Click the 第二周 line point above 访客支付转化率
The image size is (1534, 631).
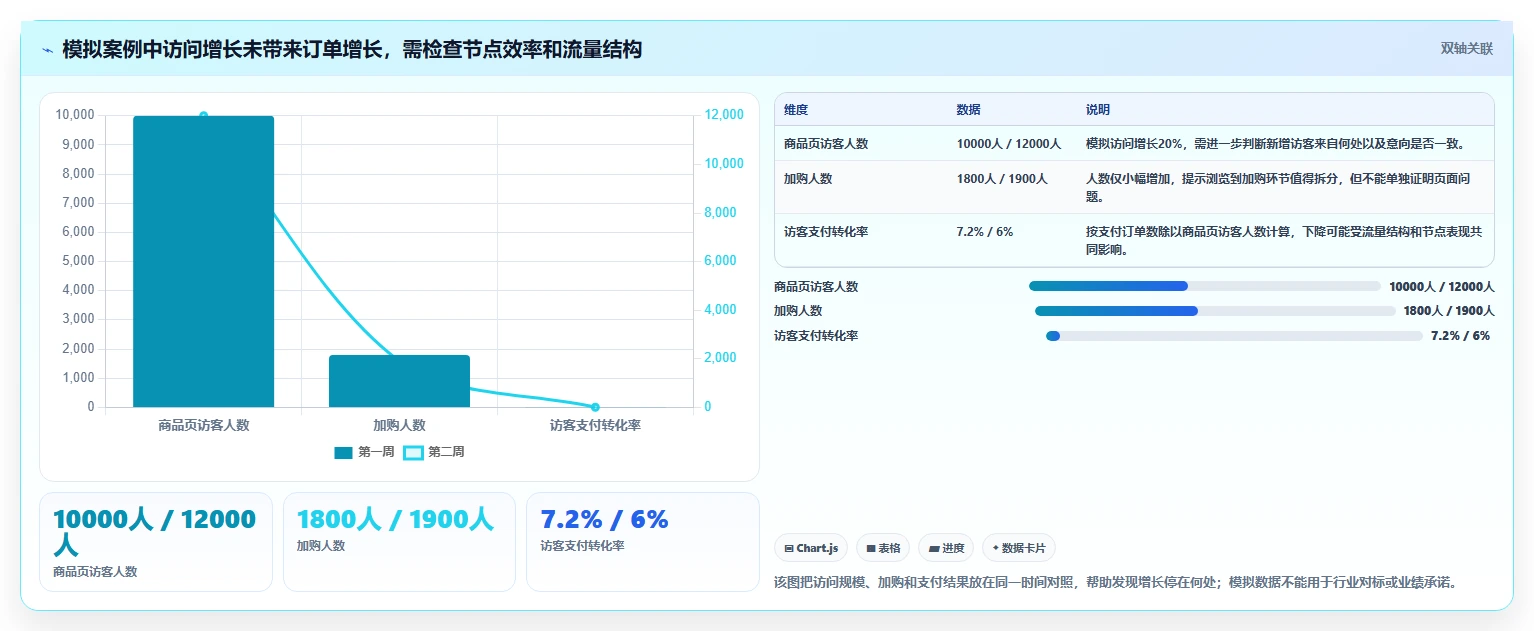(595, 407)
